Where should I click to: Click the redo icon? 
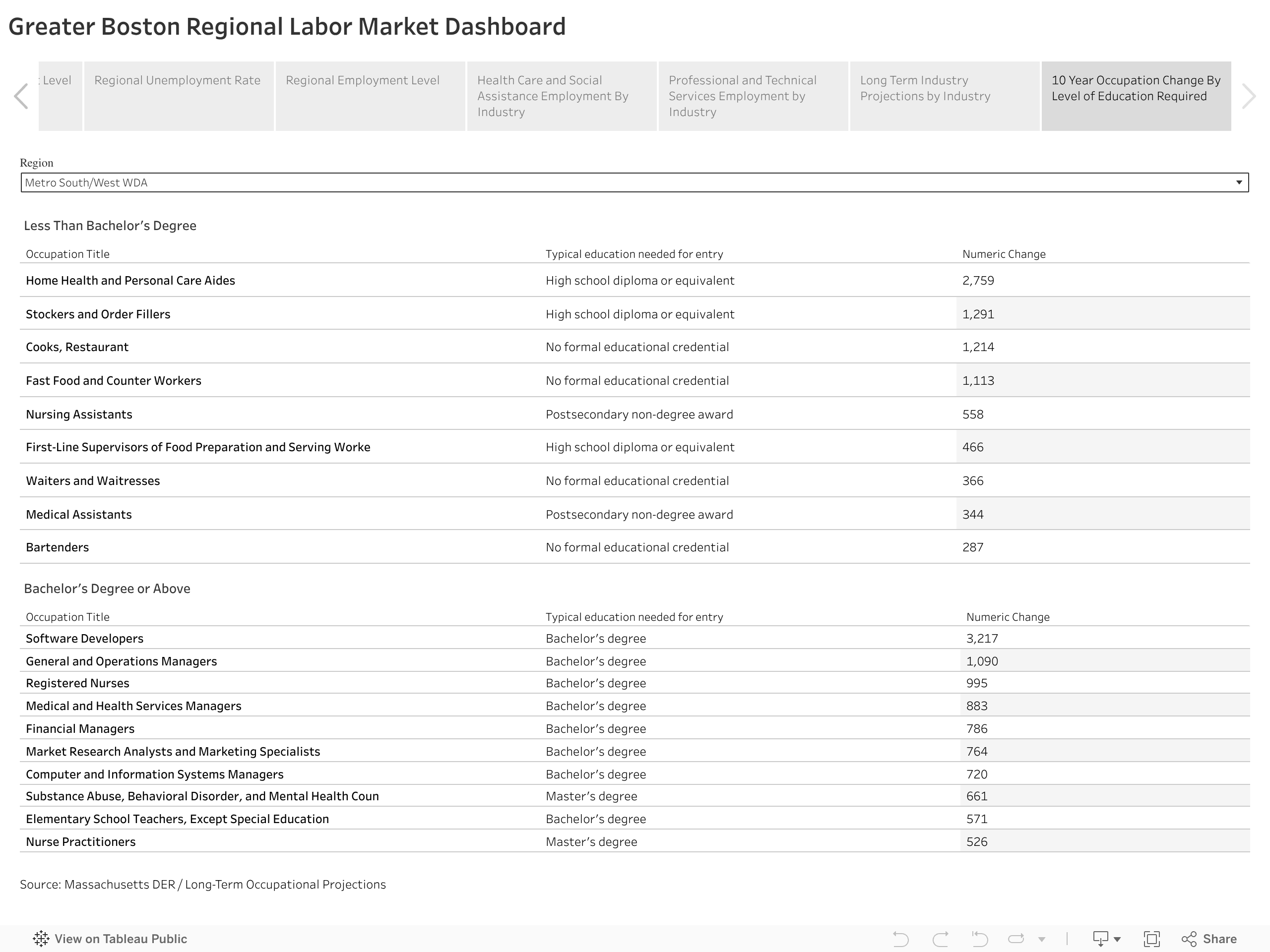pos(940,939)
